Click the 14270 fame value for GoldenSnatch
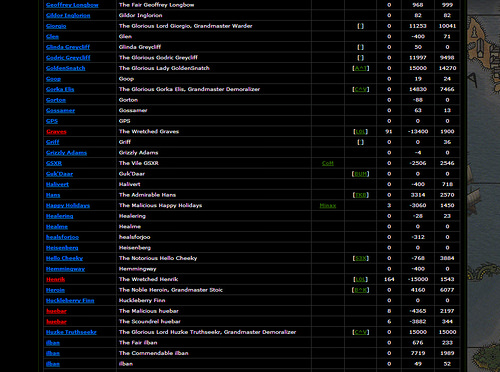Screen dimensions: 500x372 pyautogui.click(x=447, y=68)
